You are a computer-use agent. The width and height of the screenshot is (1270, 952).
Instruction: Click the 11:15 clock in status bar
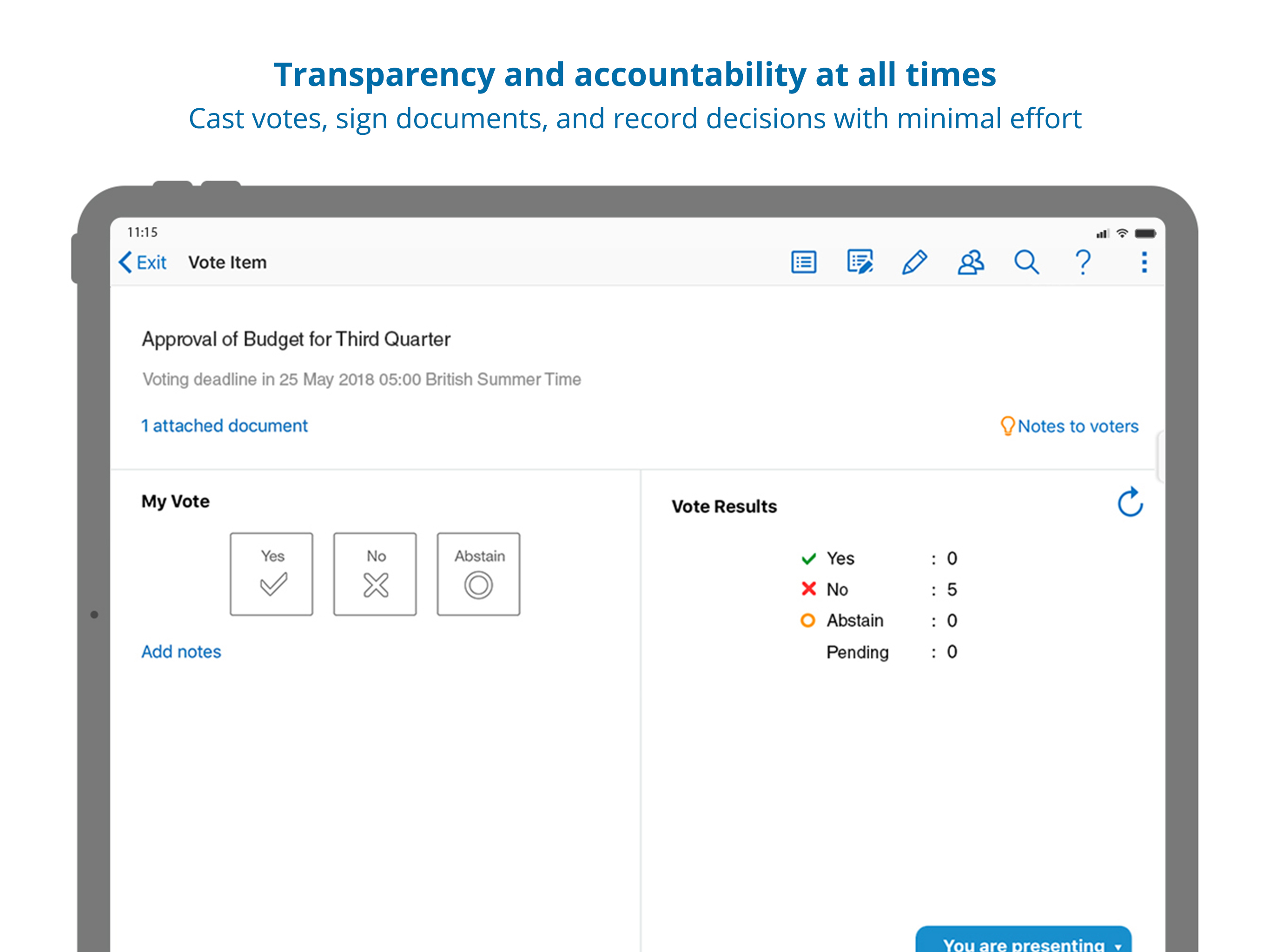coord(142,232)
